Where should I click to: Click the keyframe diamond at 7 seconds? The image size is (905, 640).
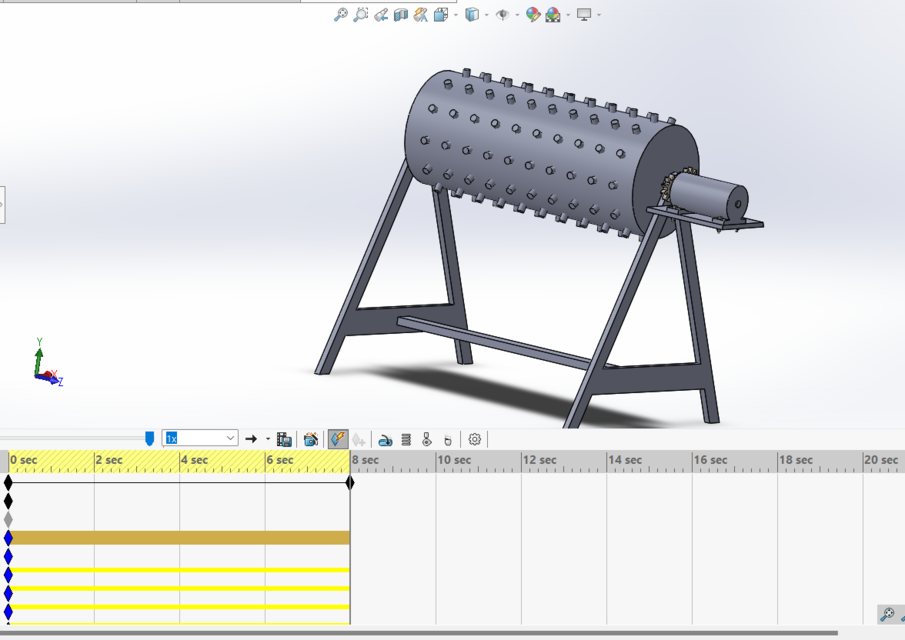tap(349, 483)
